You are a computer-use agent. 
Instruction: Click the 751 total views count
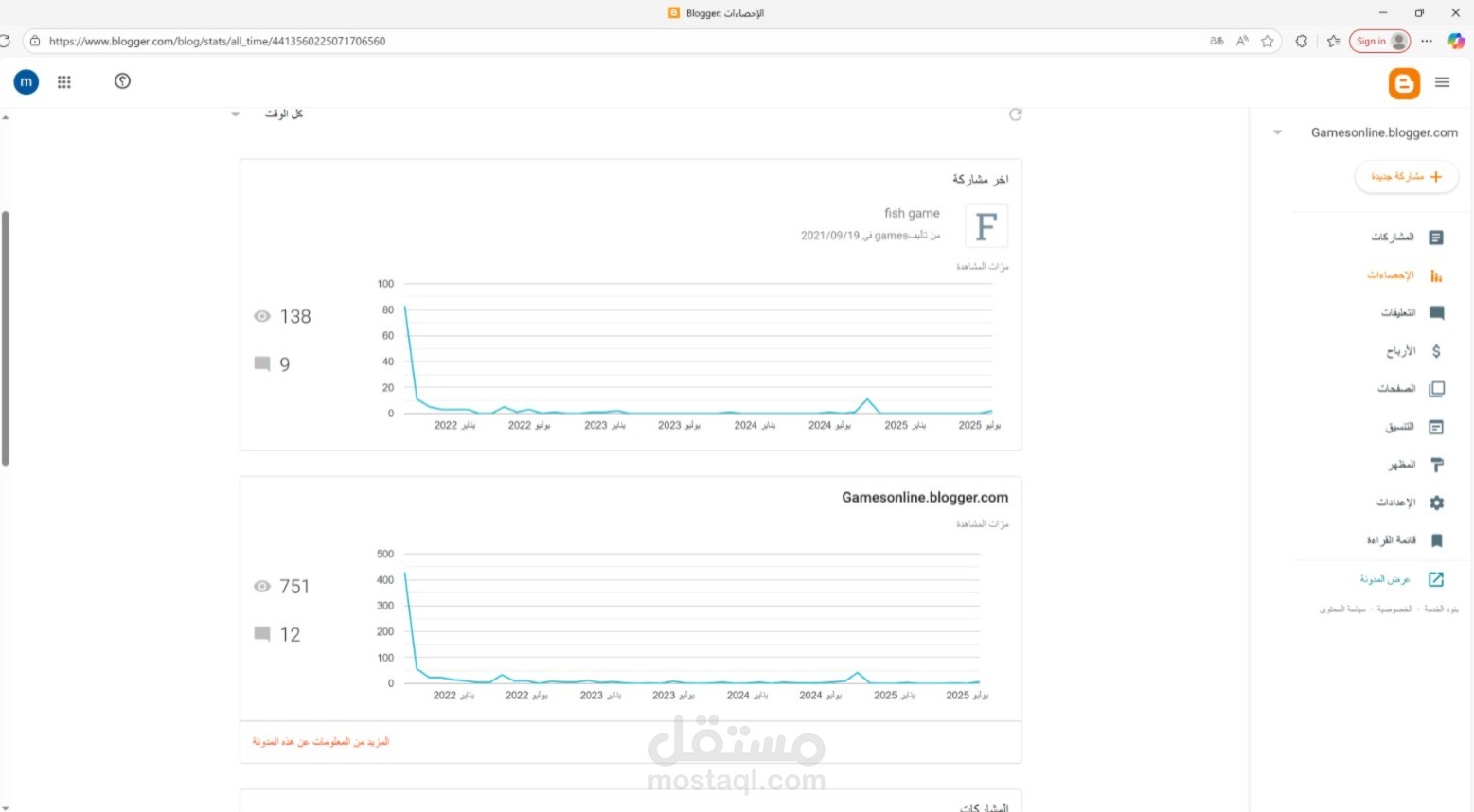tap(294, 587)
